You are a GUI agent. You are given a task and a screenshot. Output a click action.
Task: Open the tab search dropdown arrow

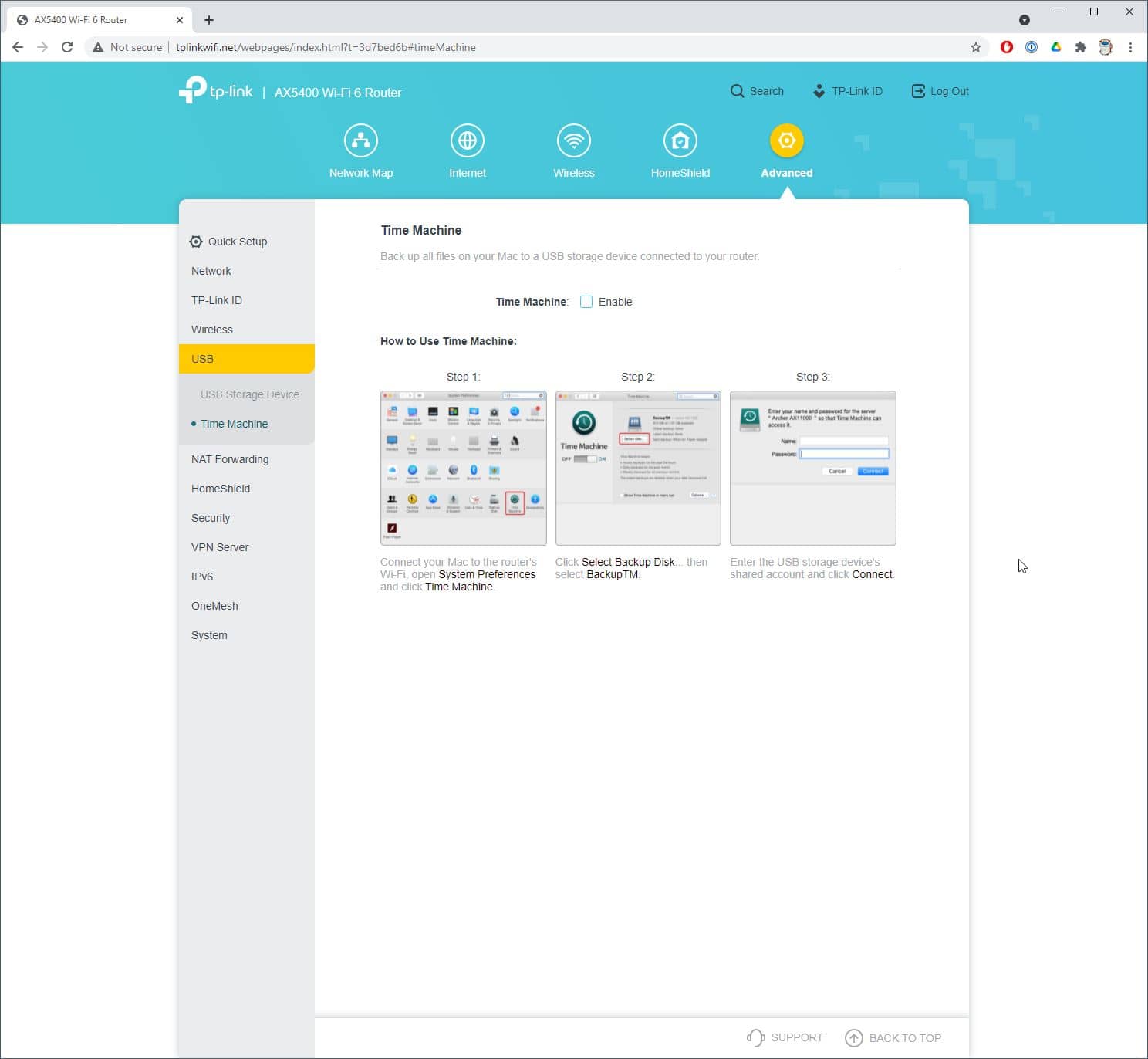click(x=1025, y=20)
